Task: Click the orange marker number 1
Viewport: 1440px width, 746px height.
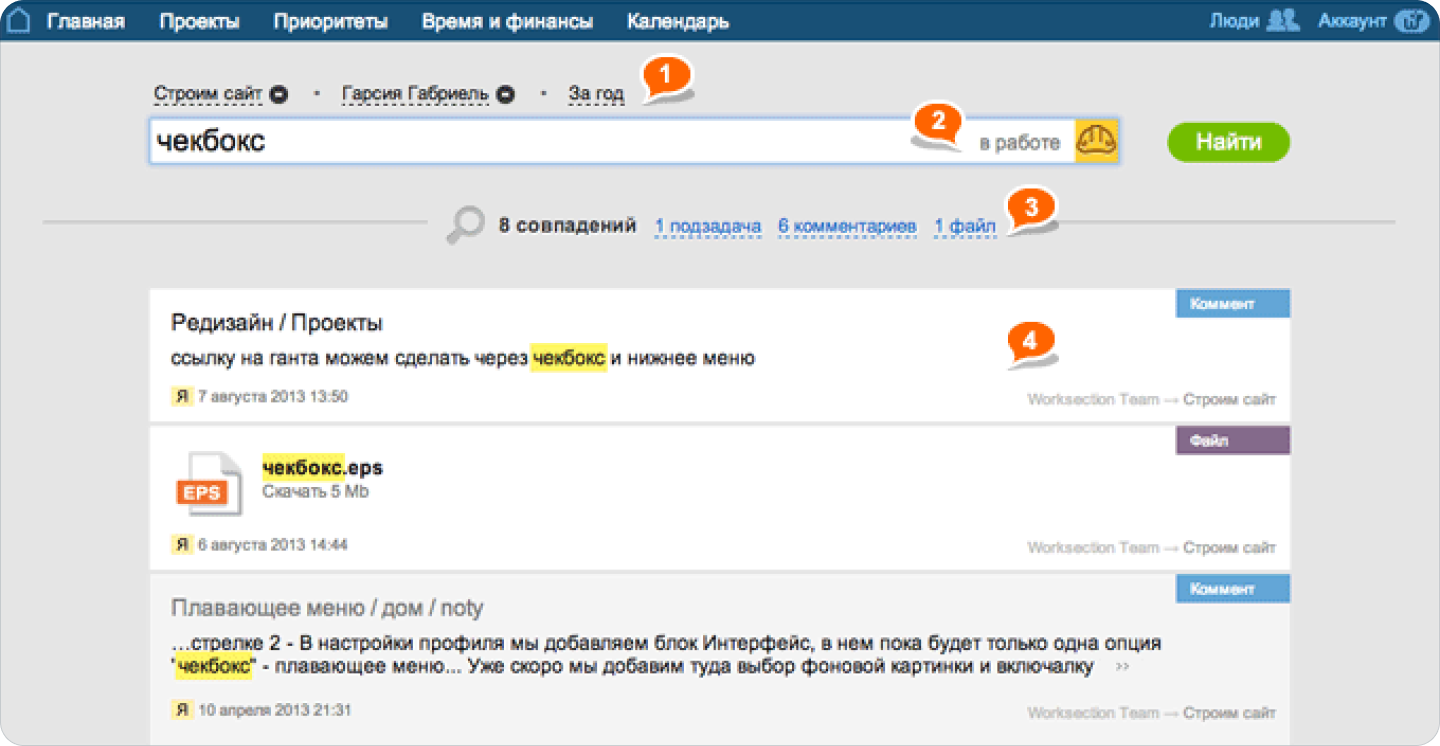Action: 668,77
